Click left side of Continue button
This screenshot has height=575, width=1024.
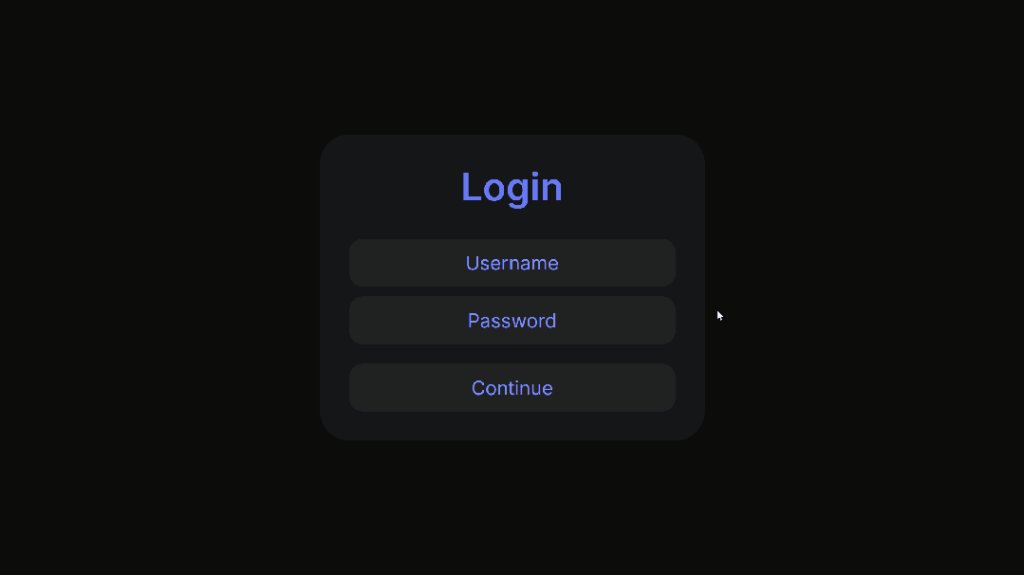[366, 387]
